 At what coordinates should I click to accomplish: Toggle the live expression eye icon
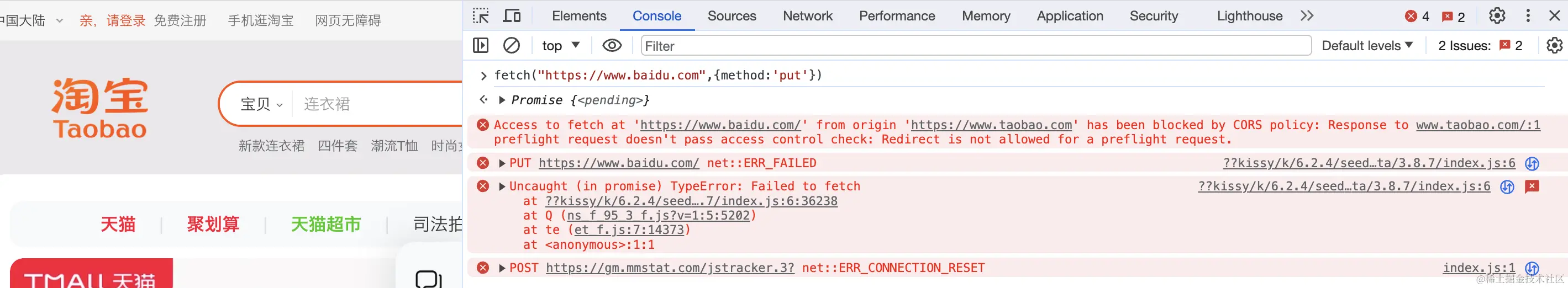(612, 46)
